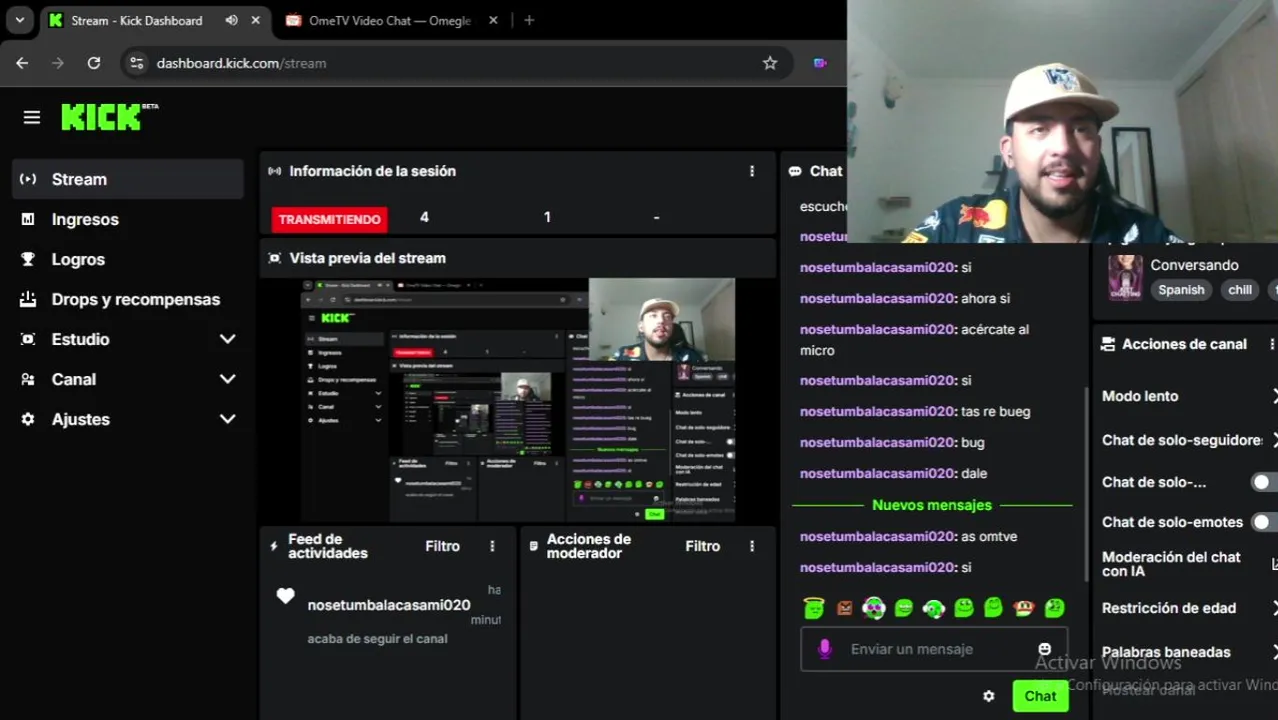This screenshot has width=1278, height=720.
Task: Toggle the Chat de solo-emotes switch
Action: click(x=1263, y=522)
